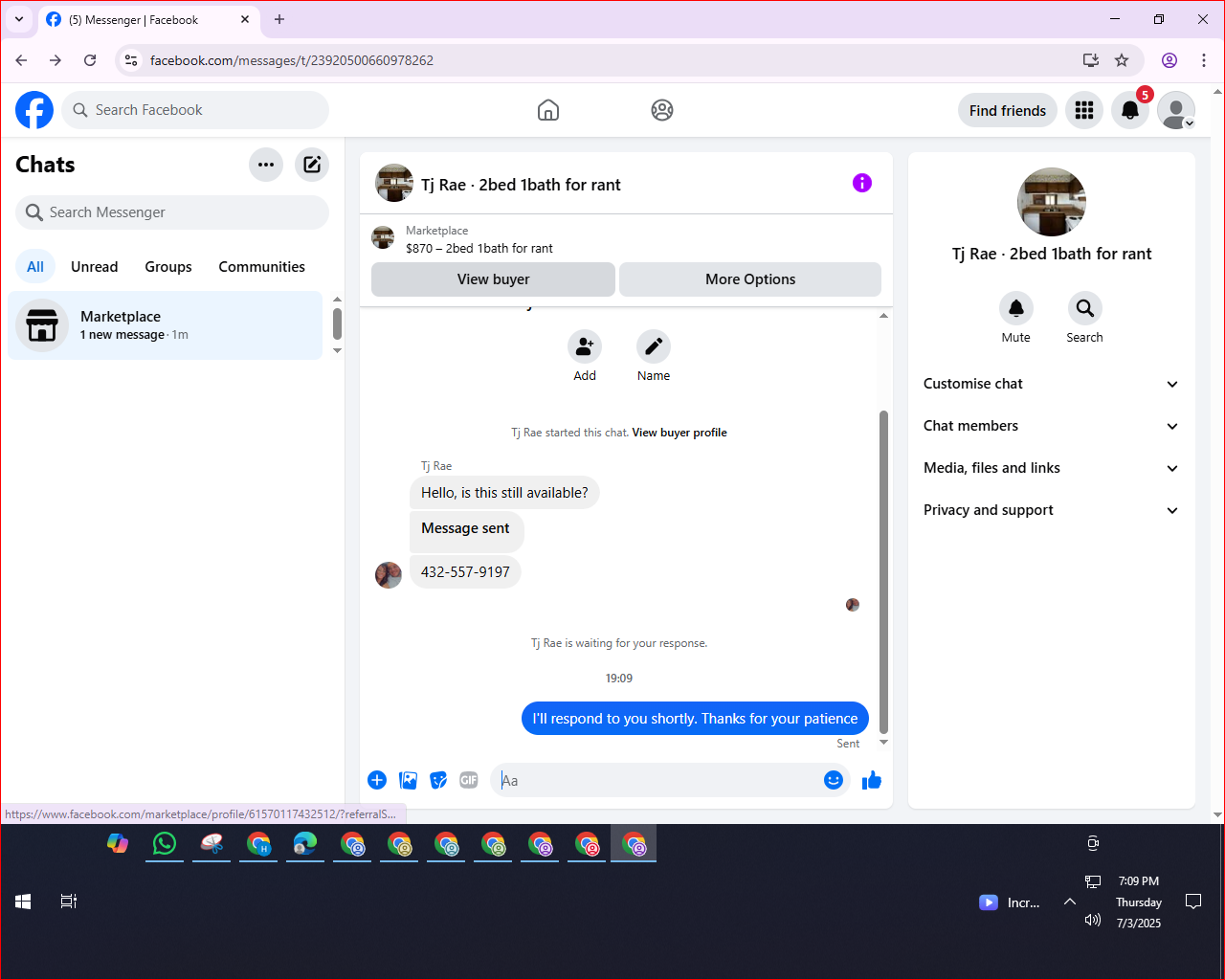
Task: Focus the message text box
Action: tap(658, 780)
